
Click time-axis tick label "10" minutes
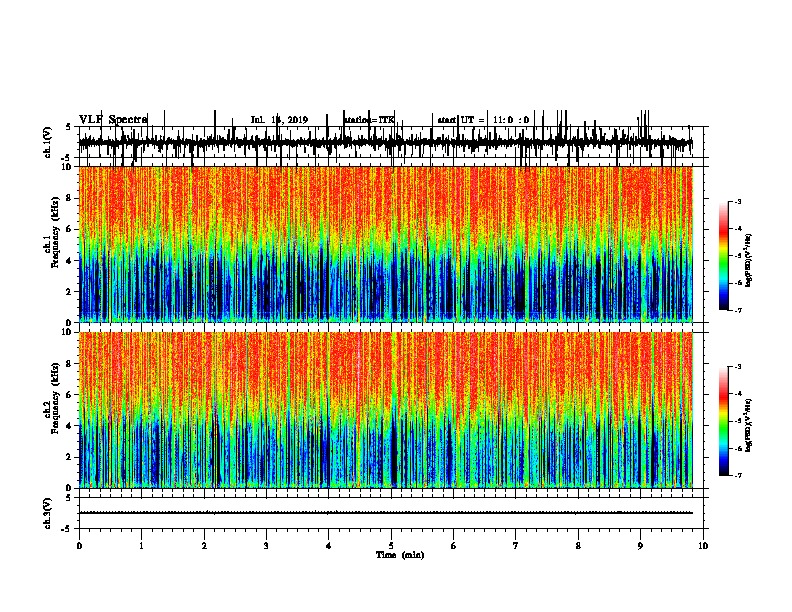coord(703,546)
